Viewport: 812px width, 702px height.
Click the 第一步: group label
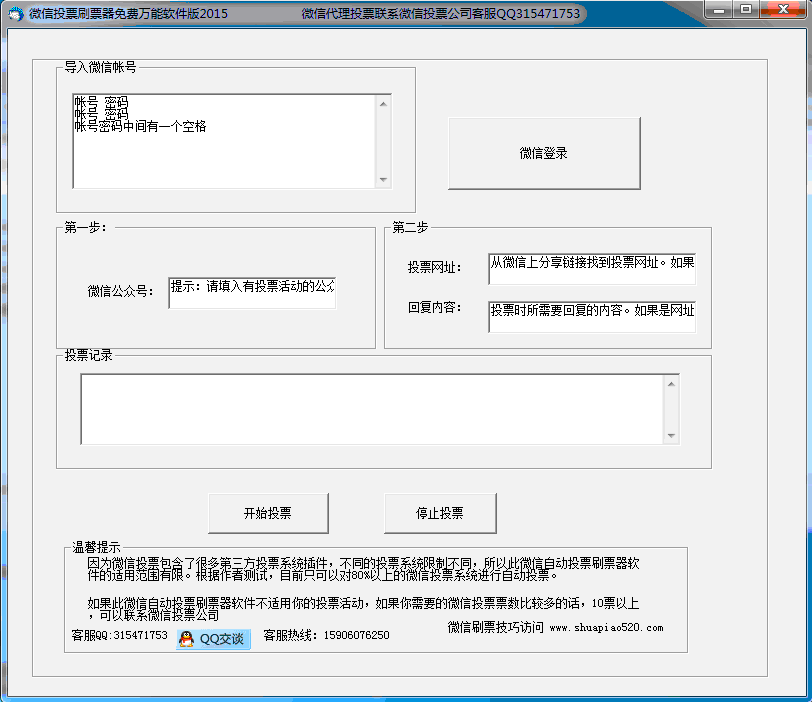[85, 227]
